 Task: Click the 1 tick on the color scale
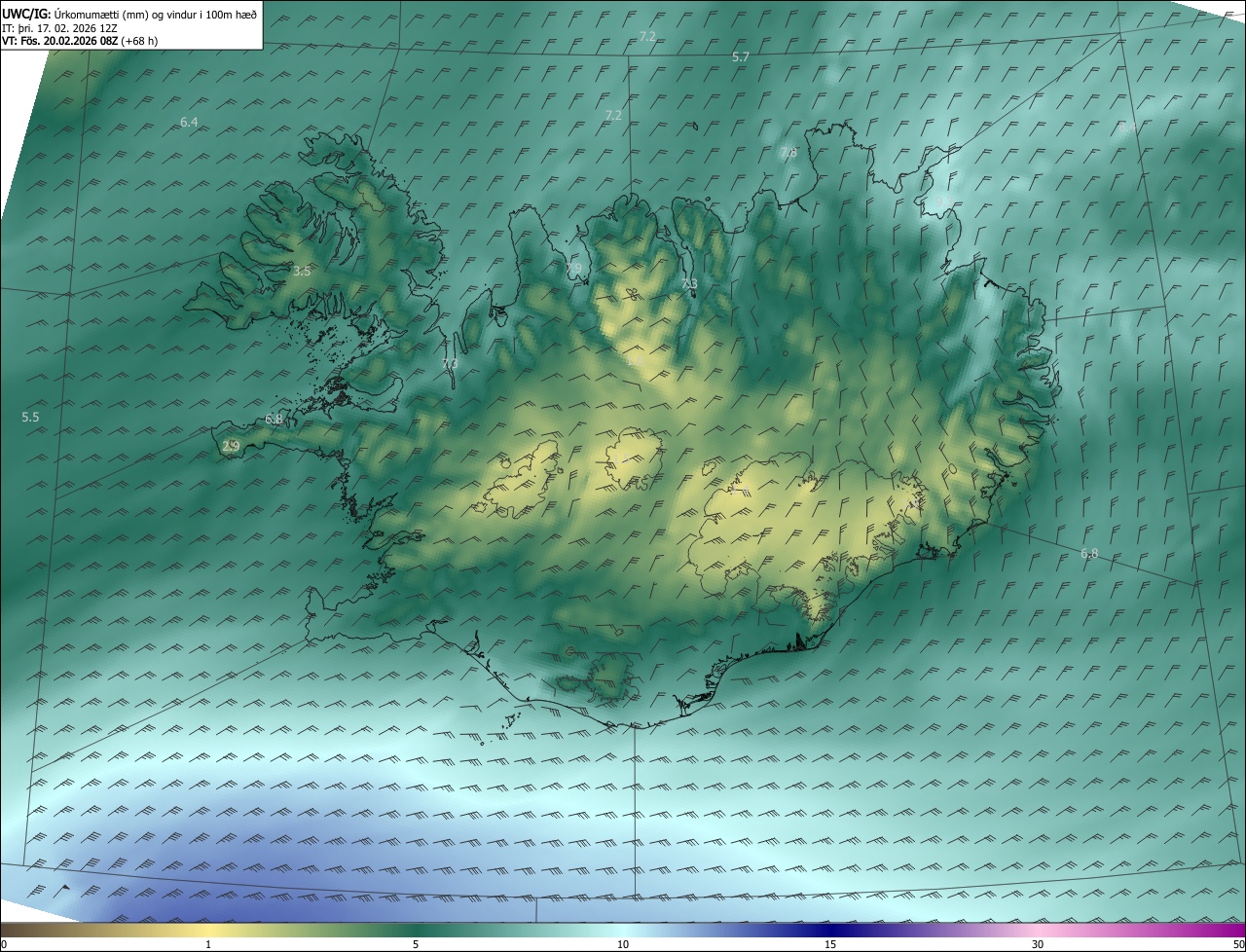(x=208, y=944)
